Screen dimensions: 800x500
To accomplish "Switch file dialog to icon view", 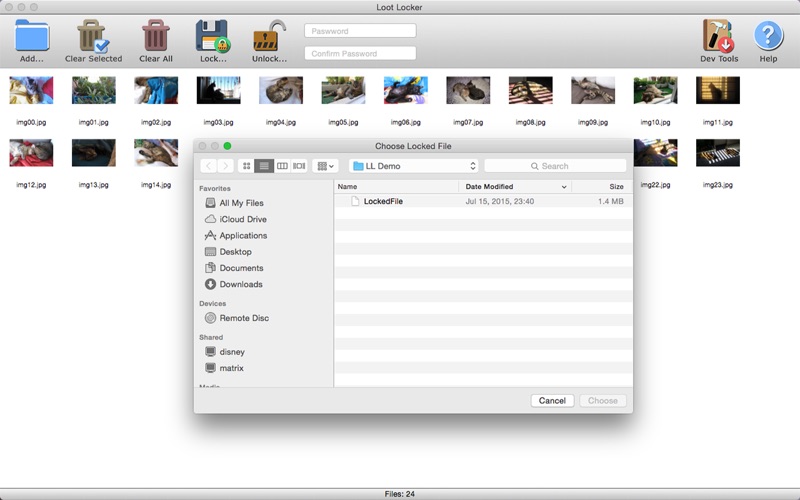I will click(247, 166).
